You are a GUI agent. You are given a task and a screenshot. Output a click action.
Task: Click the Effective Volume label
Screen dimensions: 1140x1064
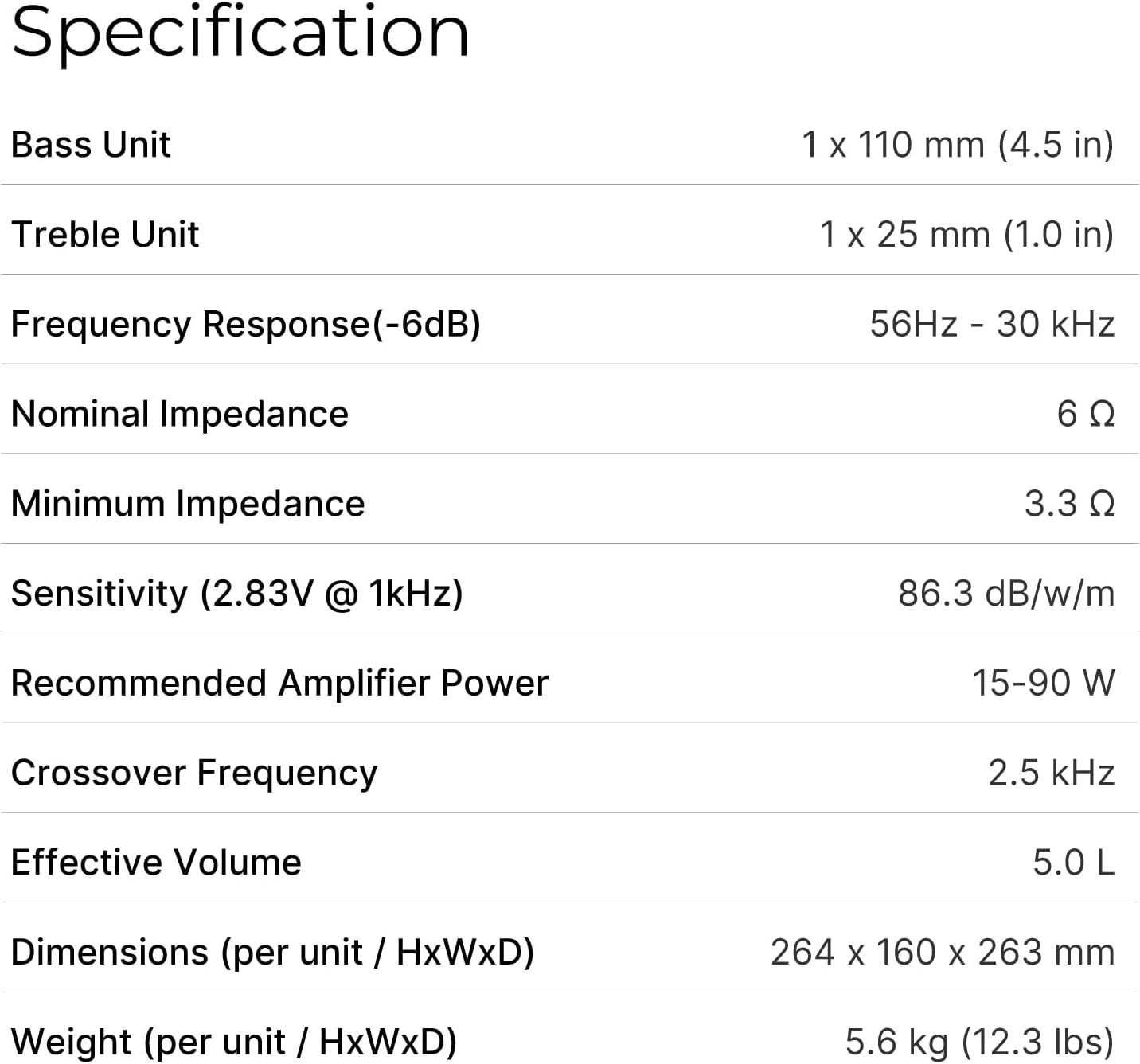pyautogui.click(x=157, y=863)
